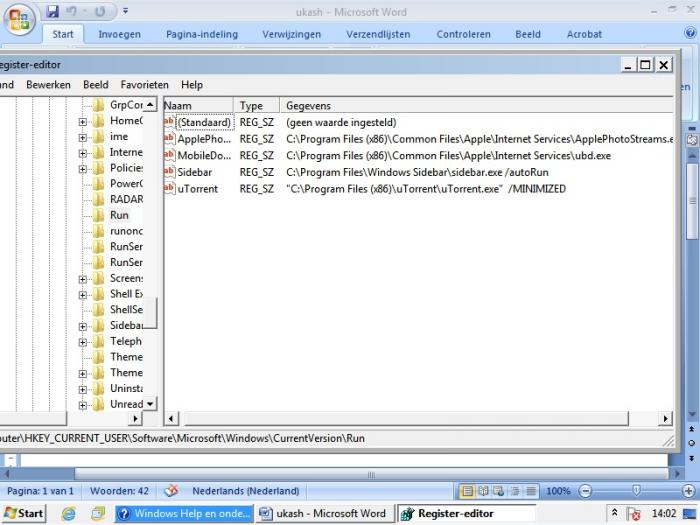Viewport: 700px width, 525px height.
Task: Click the spelling check status icon
Action: coord(171,491)
